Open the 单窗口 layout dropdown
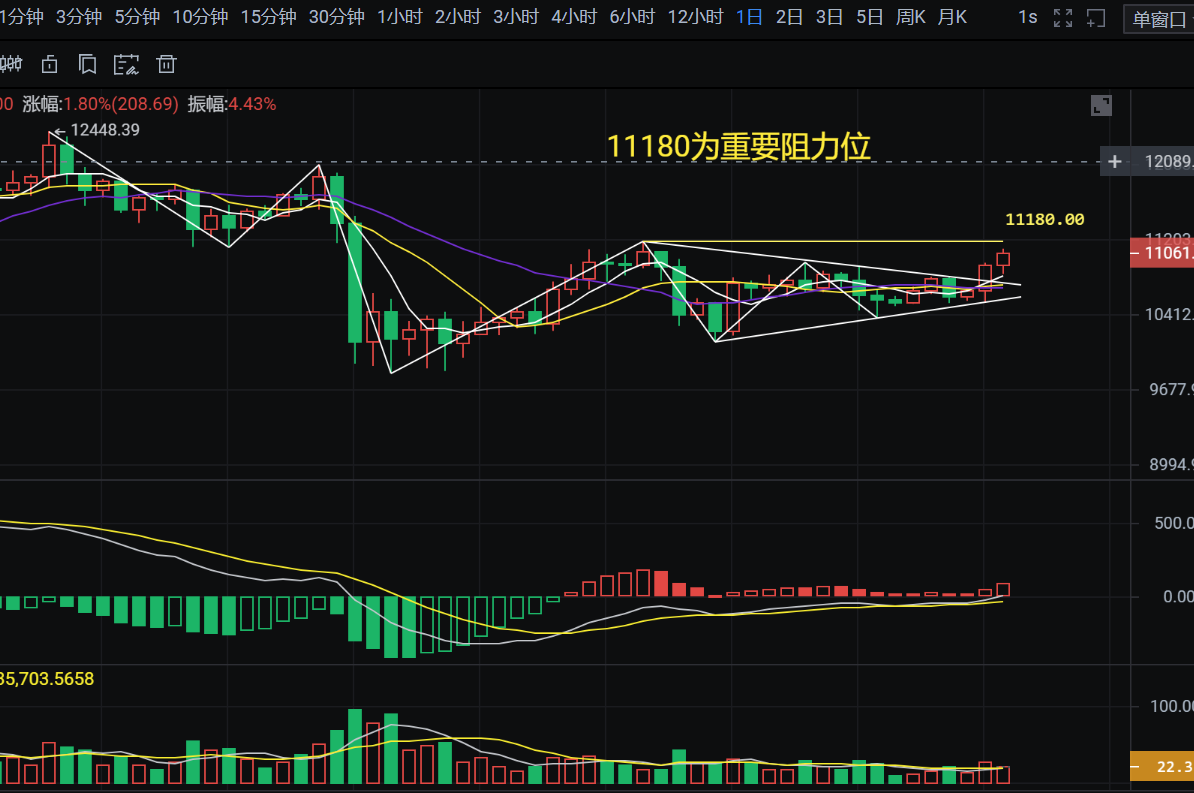The image size is (1194, 793). tap(1159, 20)
